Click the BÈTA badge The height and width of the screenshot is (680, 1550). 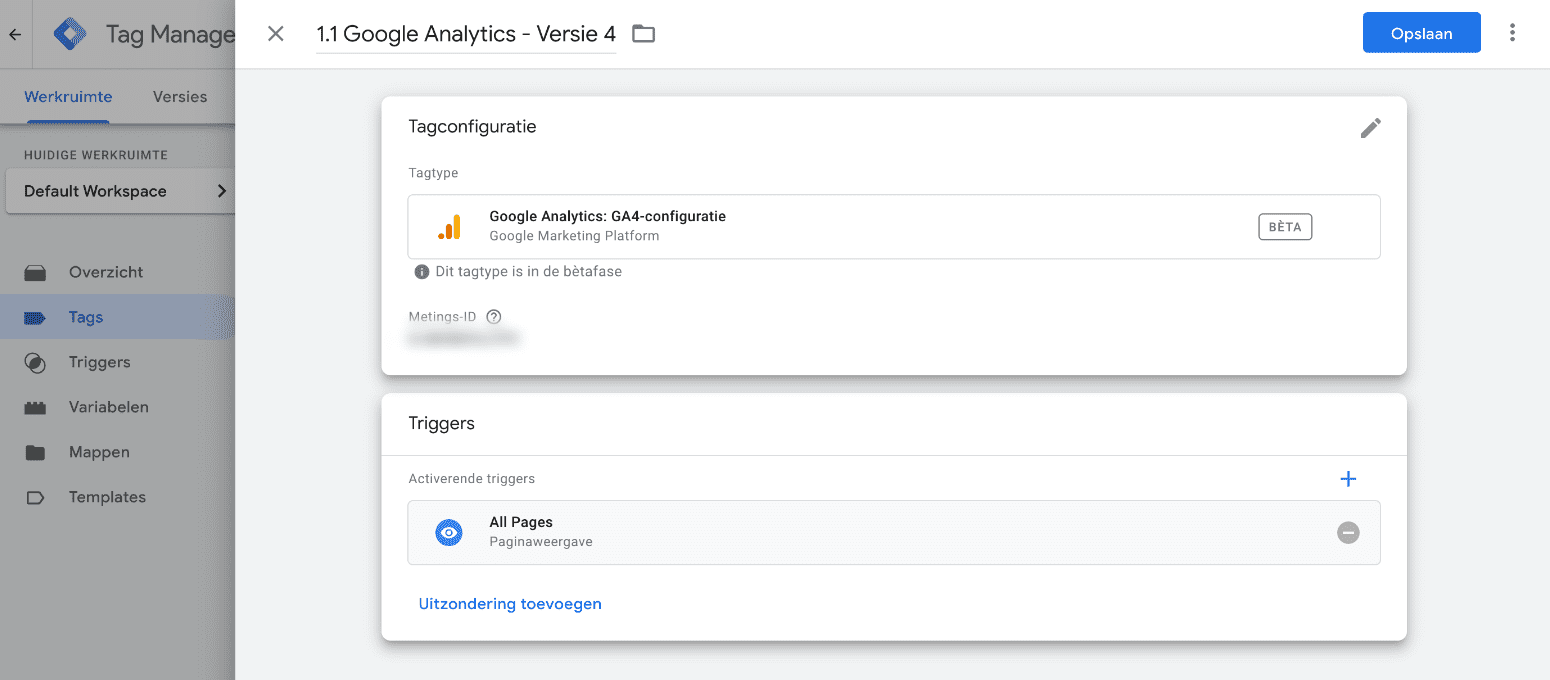1285,227
